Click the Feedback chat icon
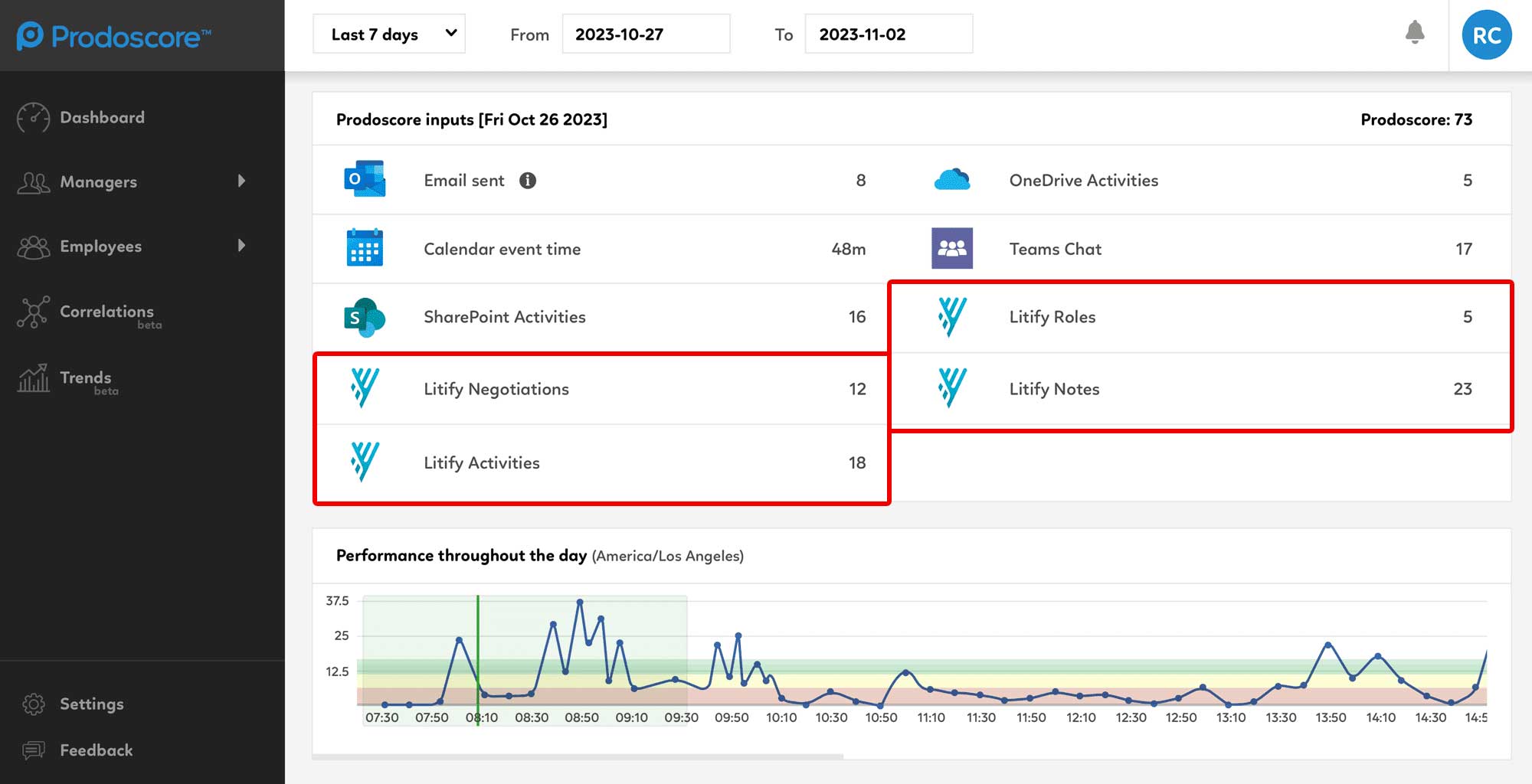The image size is (1532, 784). click(x=33, y=750)
